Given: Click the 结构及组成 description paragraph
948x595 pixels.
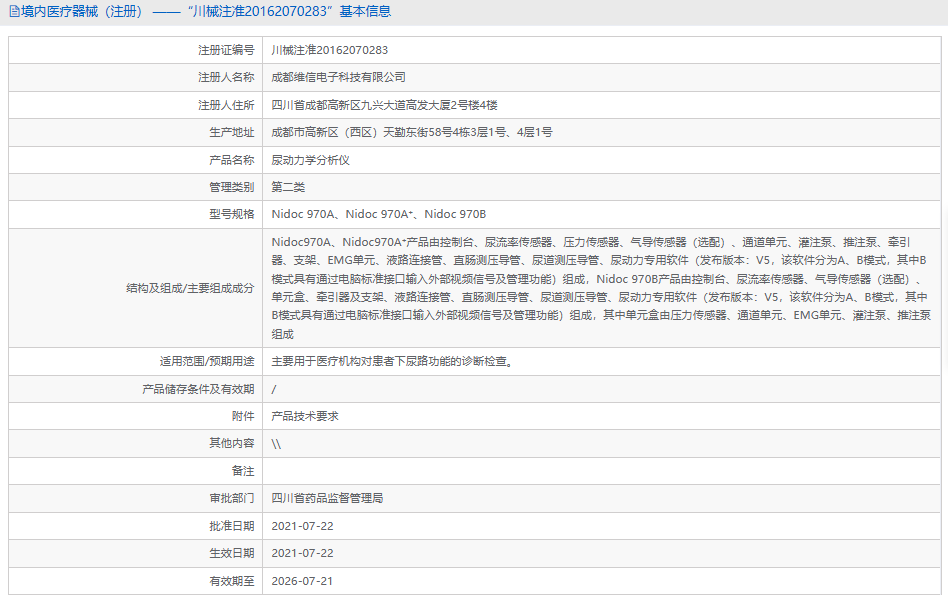Looking at the screenshot, I should pos(601,288).
